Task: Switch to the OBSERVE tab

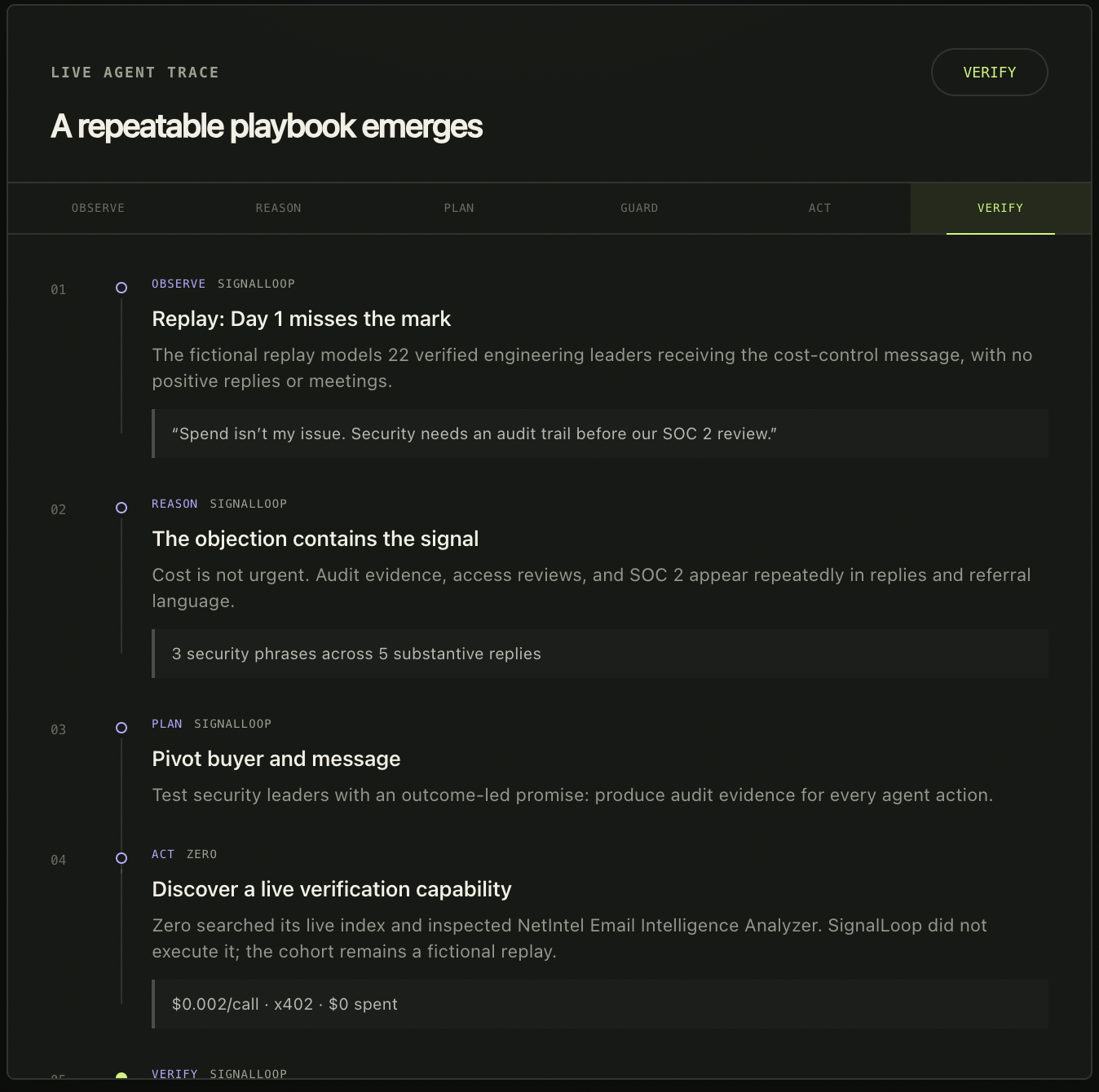Action: (98, 209)
